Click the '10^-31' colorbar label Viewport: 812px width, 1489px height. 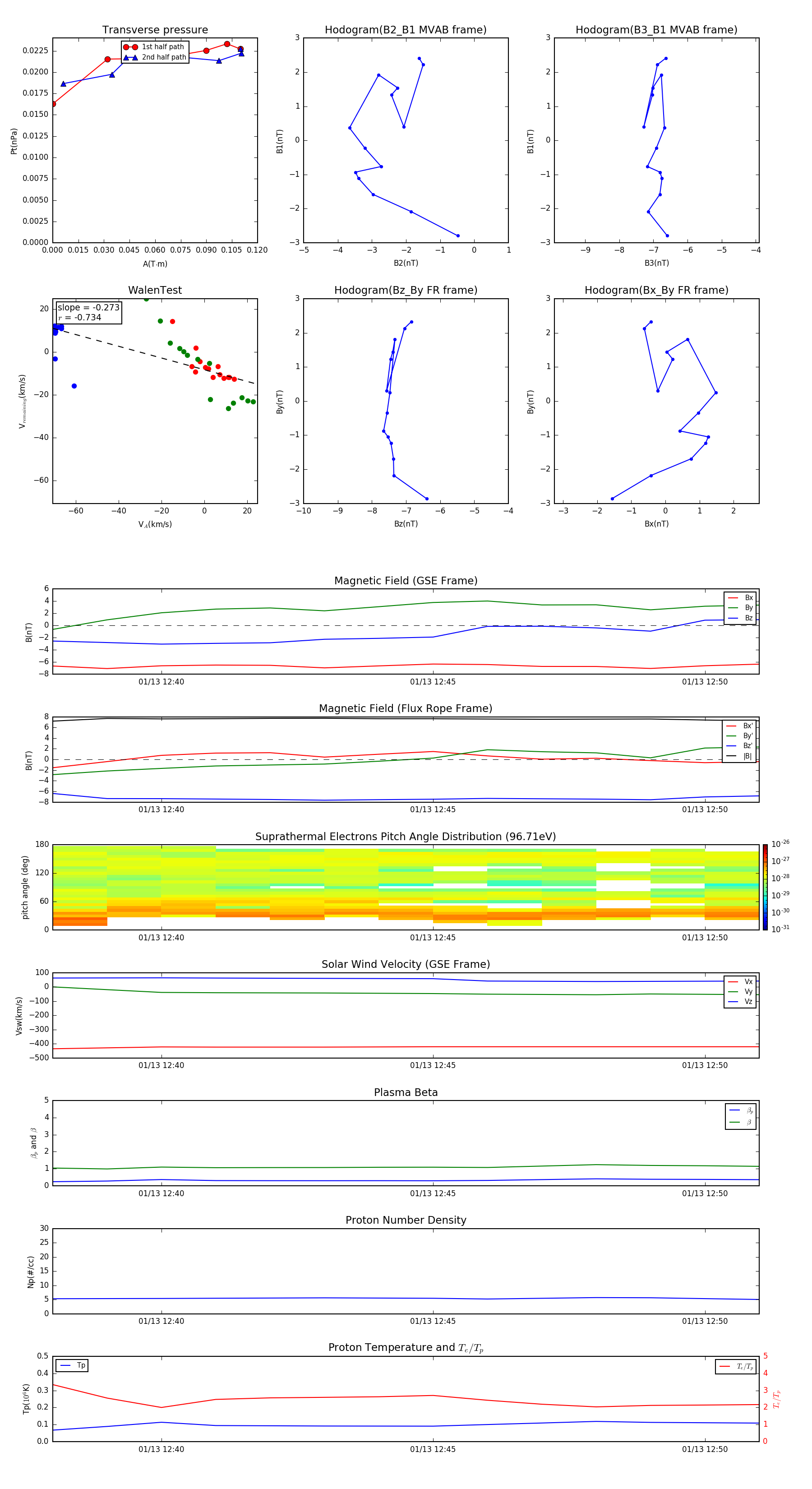(x=780, y=929)
